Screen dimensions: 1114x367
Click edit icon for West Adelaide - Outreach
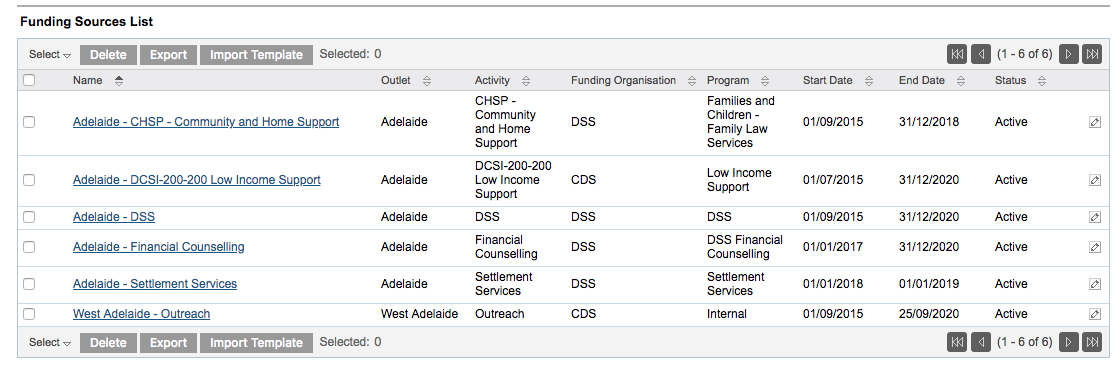point(1095,314)
